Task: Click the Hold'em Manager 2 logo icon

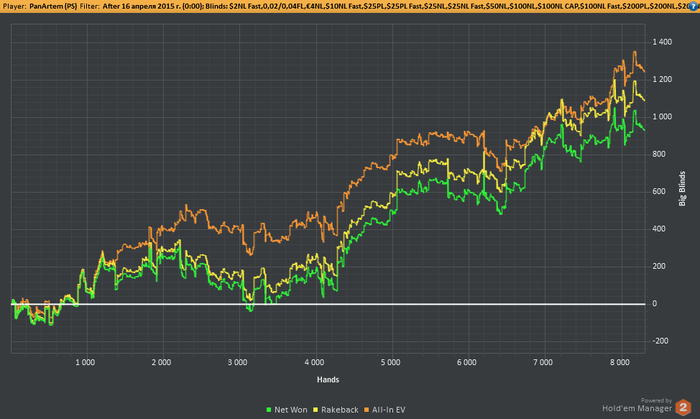Action: click(x=683, y=407)
